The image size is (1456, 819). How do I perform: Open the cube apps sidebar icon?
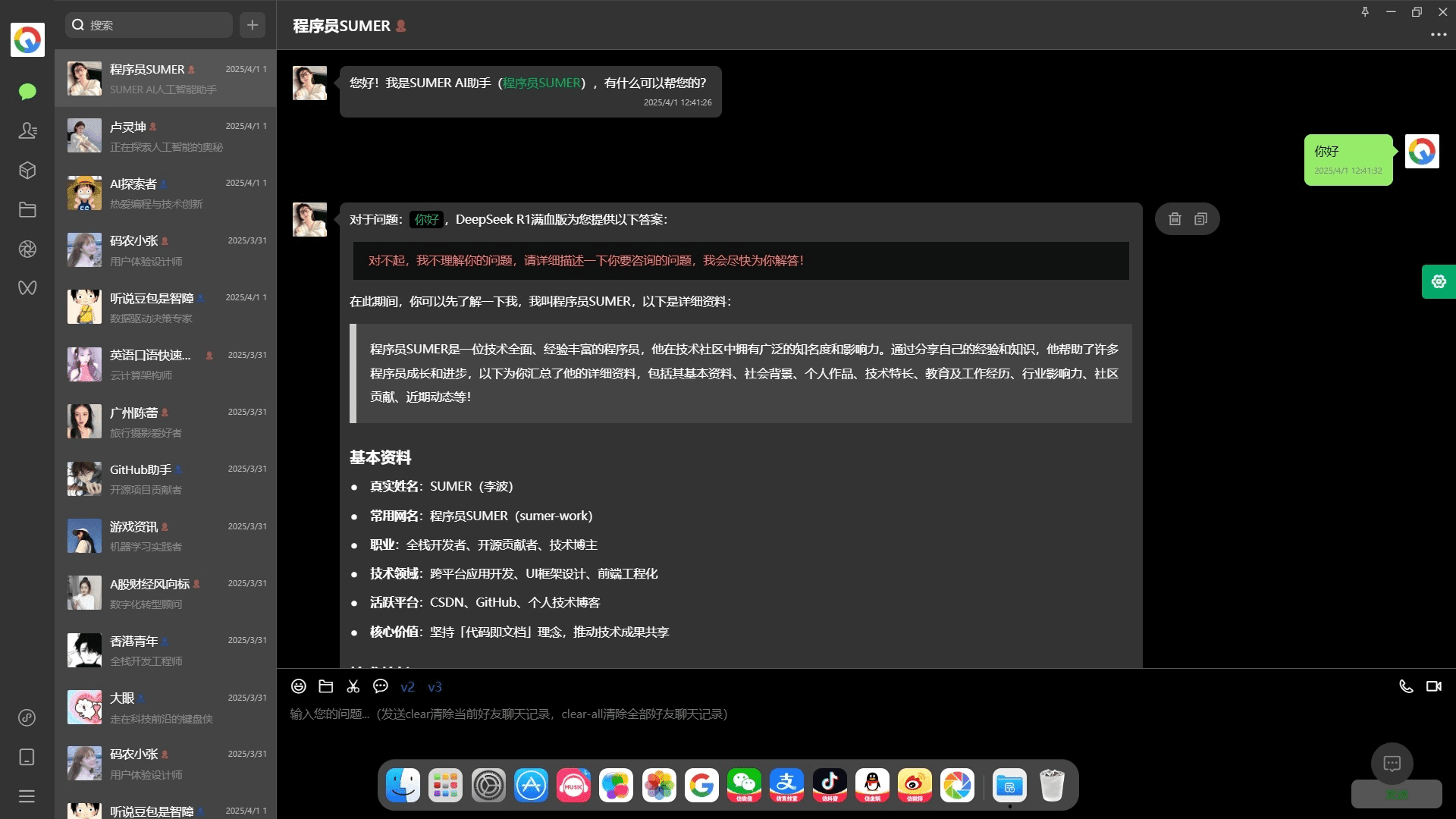tap(27, 171)
